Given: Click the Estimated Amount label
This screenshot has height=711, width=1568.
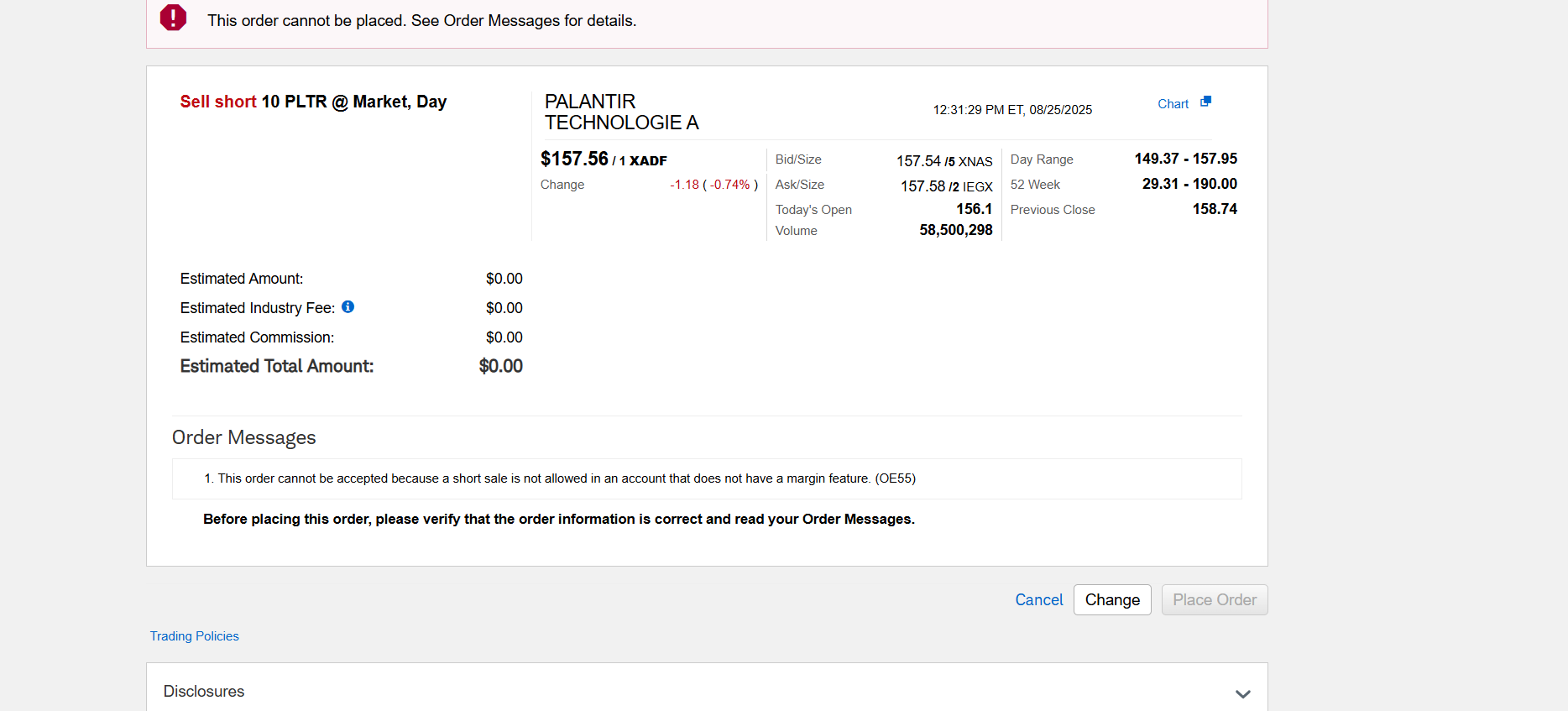Looking at the screenshot, I should point(242,279).
